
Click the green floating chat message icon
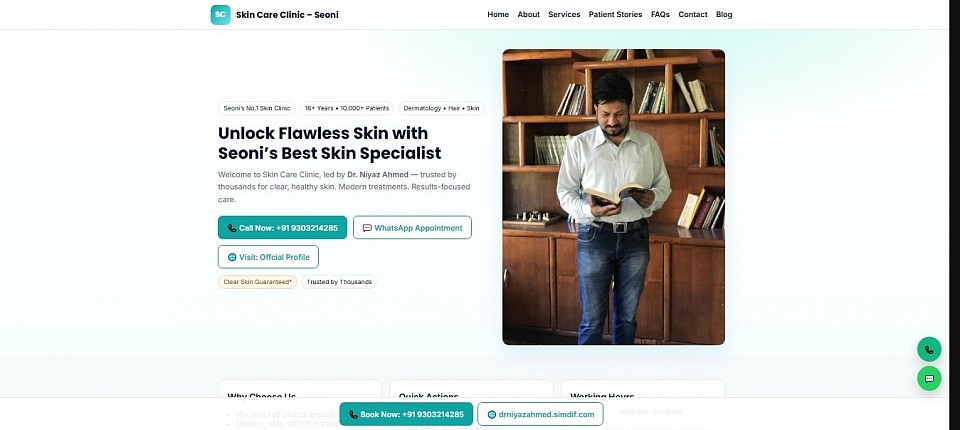[929, 378]
